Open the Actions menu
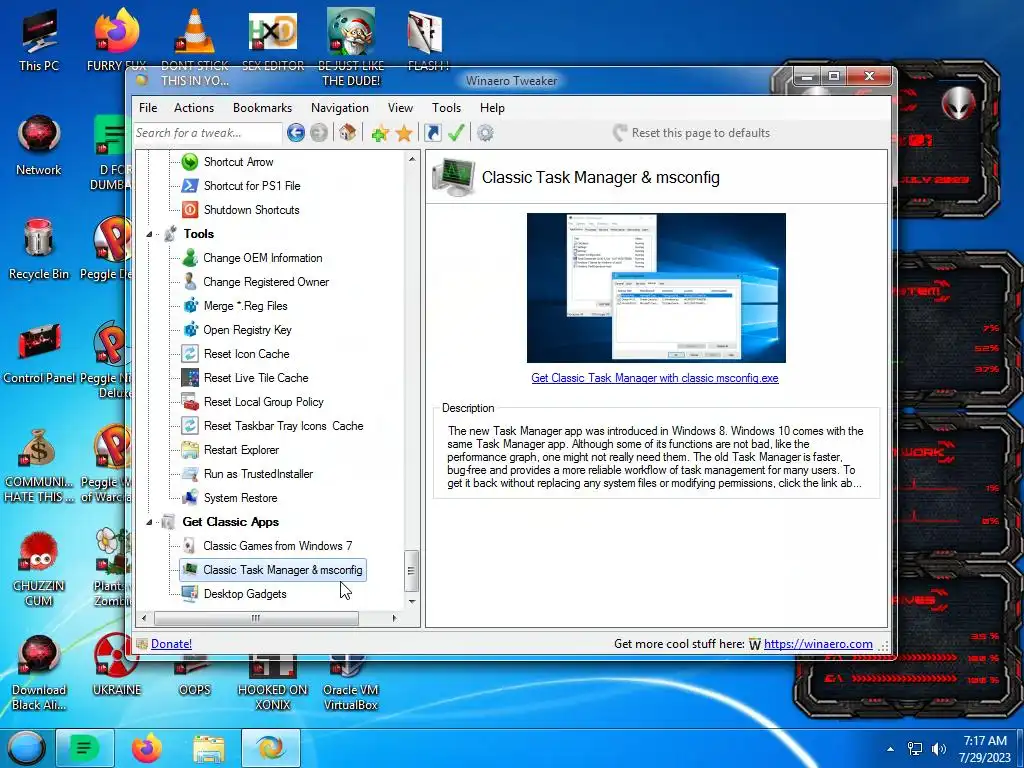This screenshot has width=1024, height=768. [194, 108]
